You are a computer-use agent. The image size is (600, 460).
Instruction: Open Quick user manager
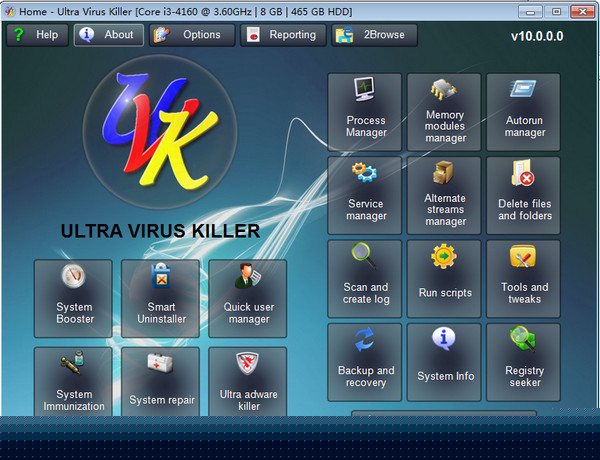(x=248, y=299)
